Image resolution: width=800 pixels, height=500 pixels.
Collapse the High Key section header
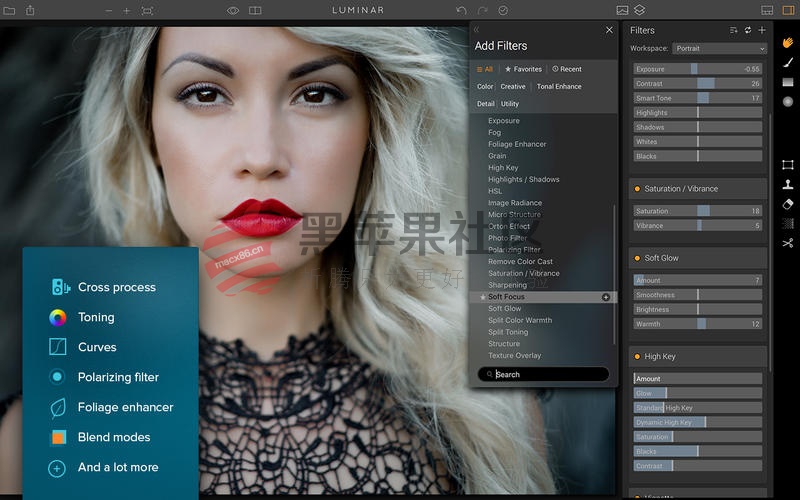(x=697, y=357)
